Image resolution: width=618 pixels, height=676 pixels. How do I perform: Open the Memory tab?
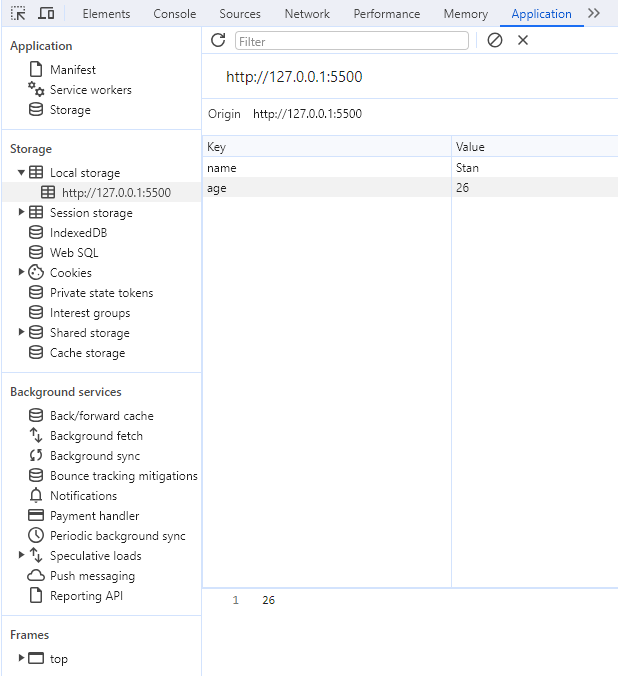(x=466, y=14)
